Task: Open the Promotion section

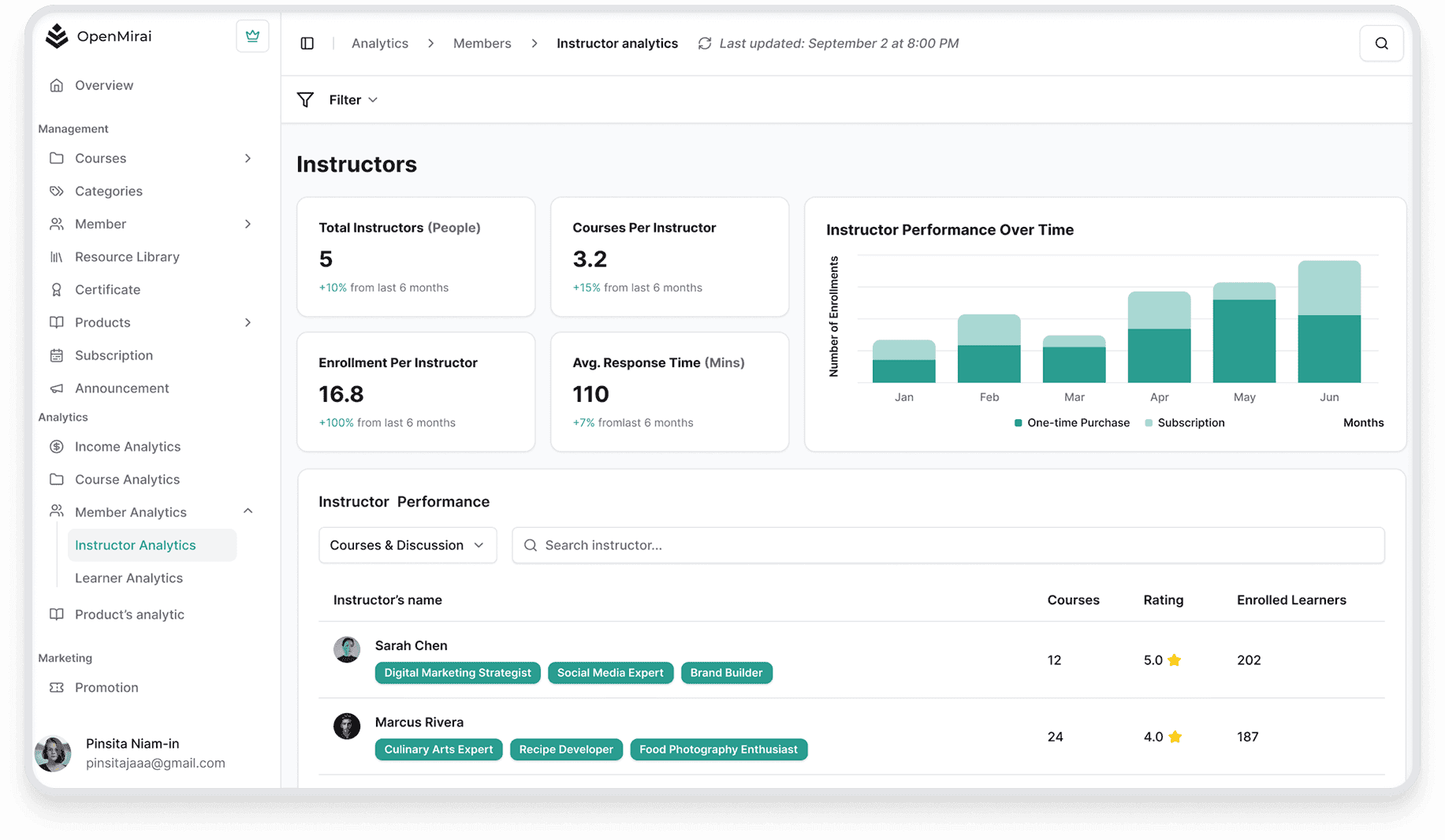Action: [x=105, y=687]
